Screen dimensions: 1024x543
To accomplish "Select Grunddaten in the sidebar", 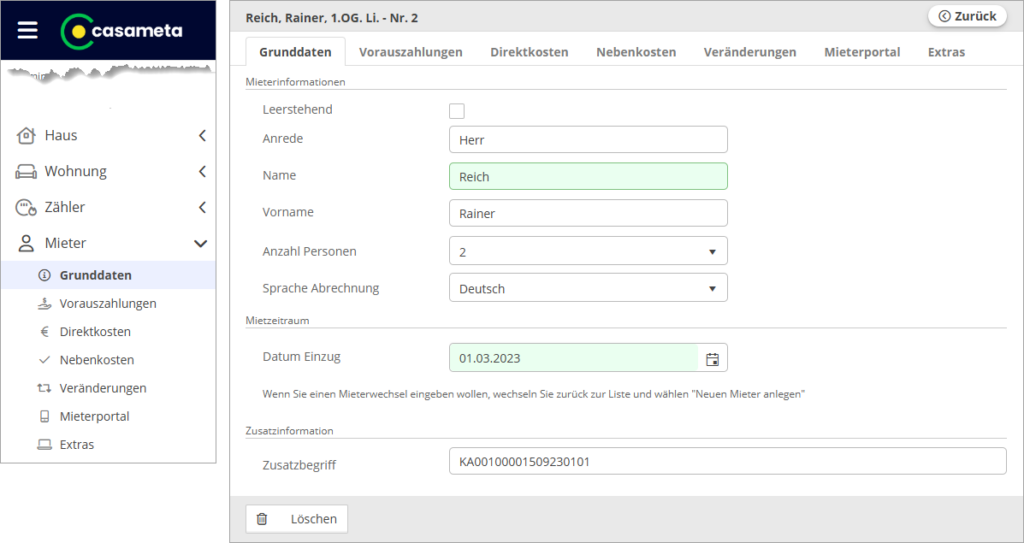I will (x=108, y=275).
